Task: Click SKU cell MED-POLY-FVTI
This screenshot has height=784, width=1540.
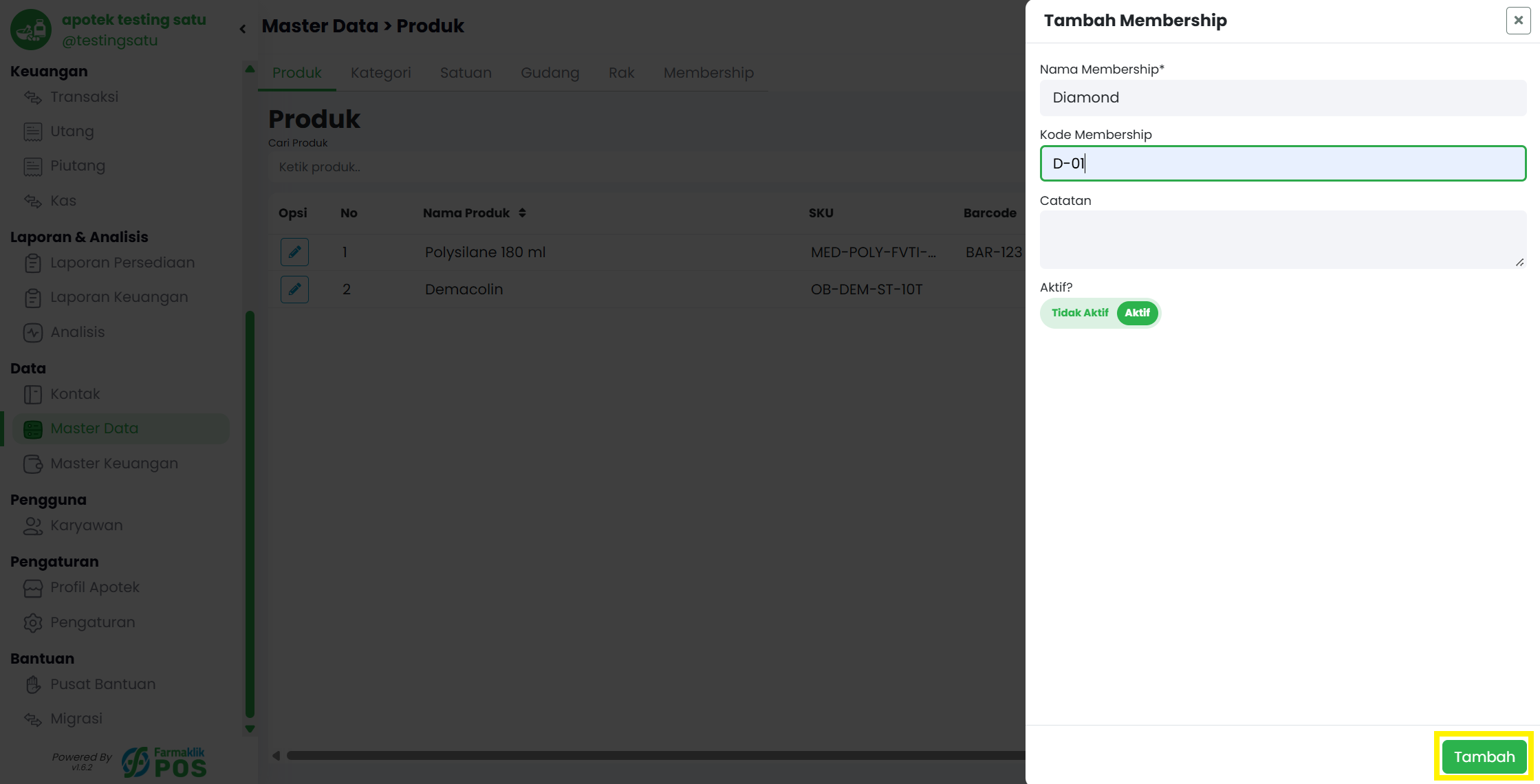Action: (873, 252)
